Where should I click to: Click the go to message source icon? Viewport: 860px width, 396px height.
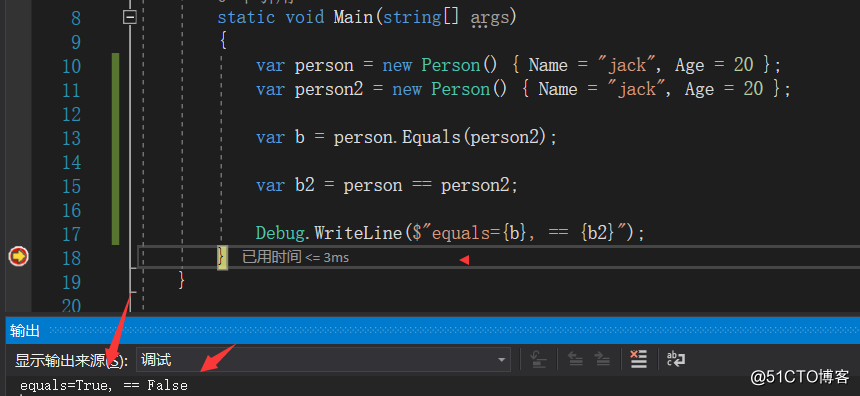(539, 360)
